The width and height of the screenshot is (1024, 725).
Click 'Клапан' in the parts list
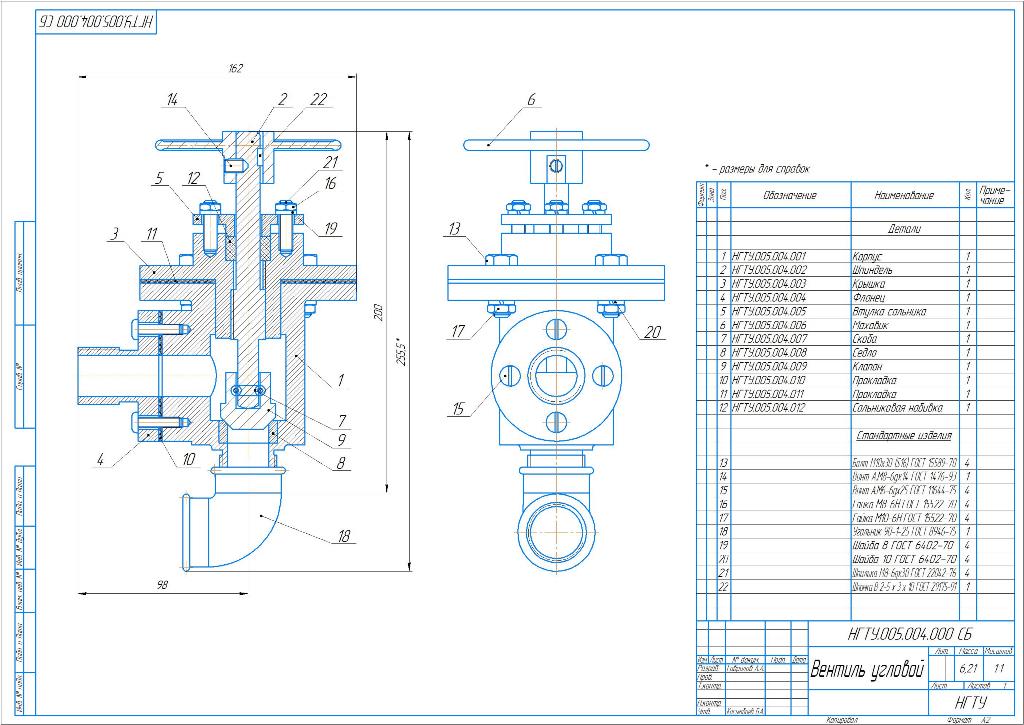[x=868, y=366]
